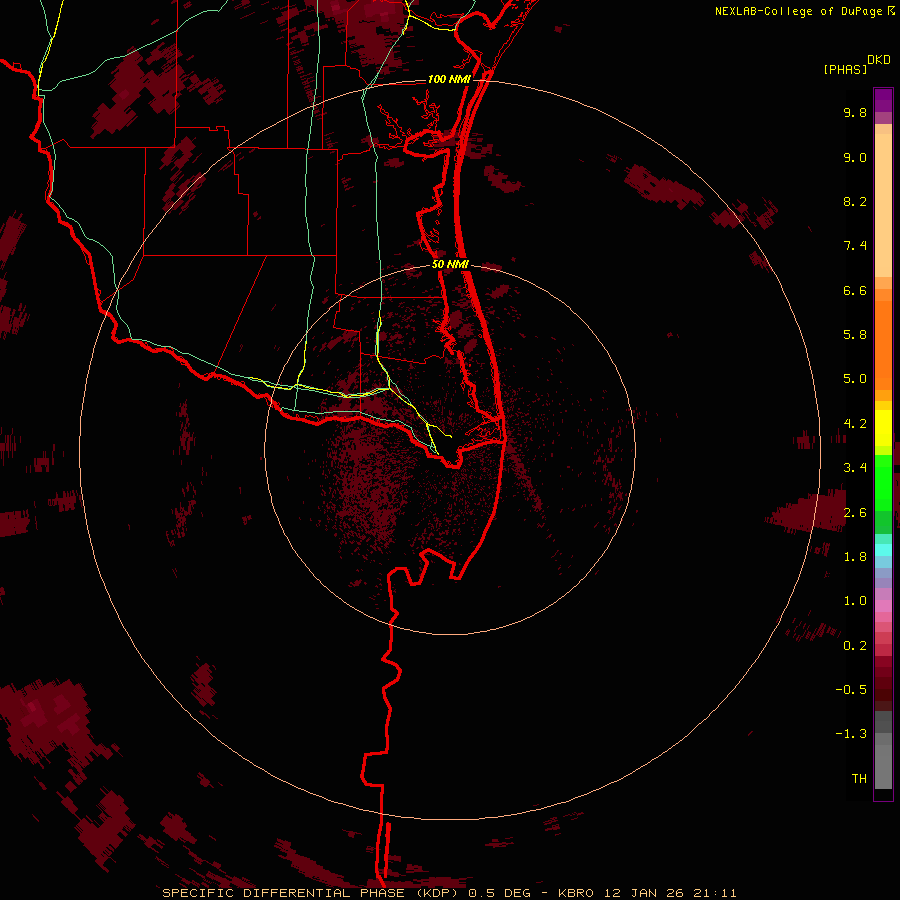Screen dimensions: 900x900
Task: Click the 5.8 scale value
Action: pyautogui.click(x=855, y=335)
